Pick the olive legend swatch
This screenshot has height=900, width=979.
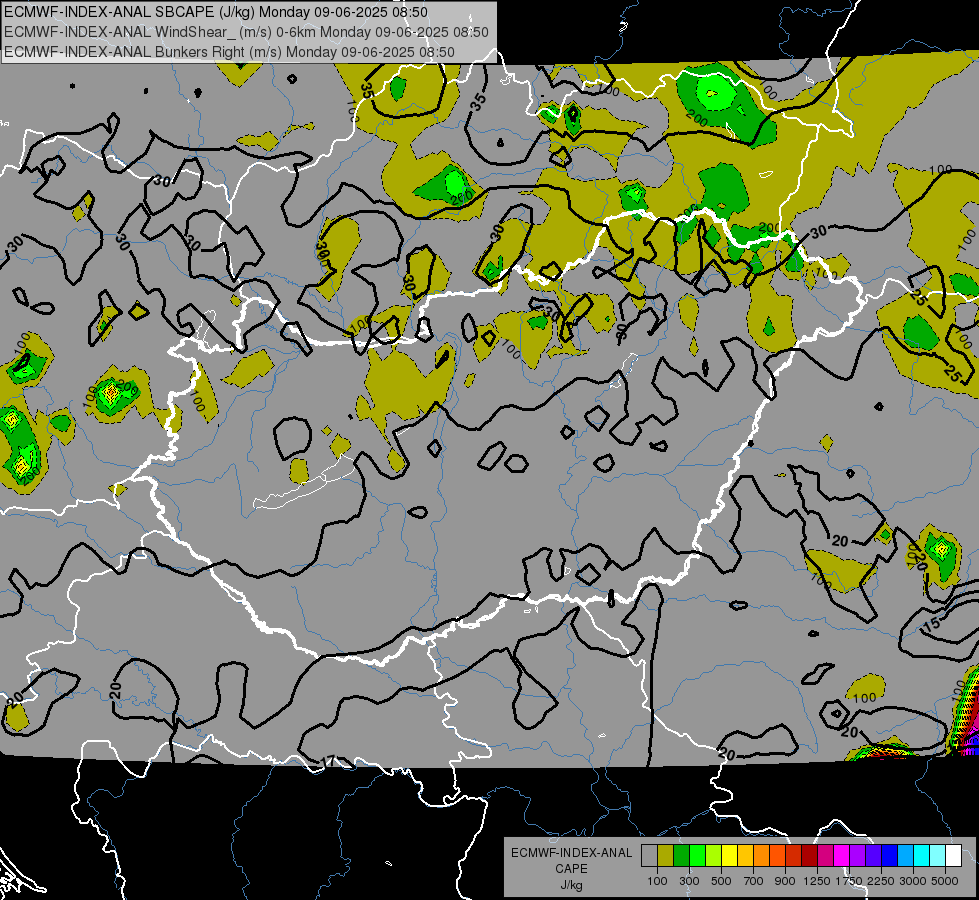pyautogui.click(x=666, y=855)
